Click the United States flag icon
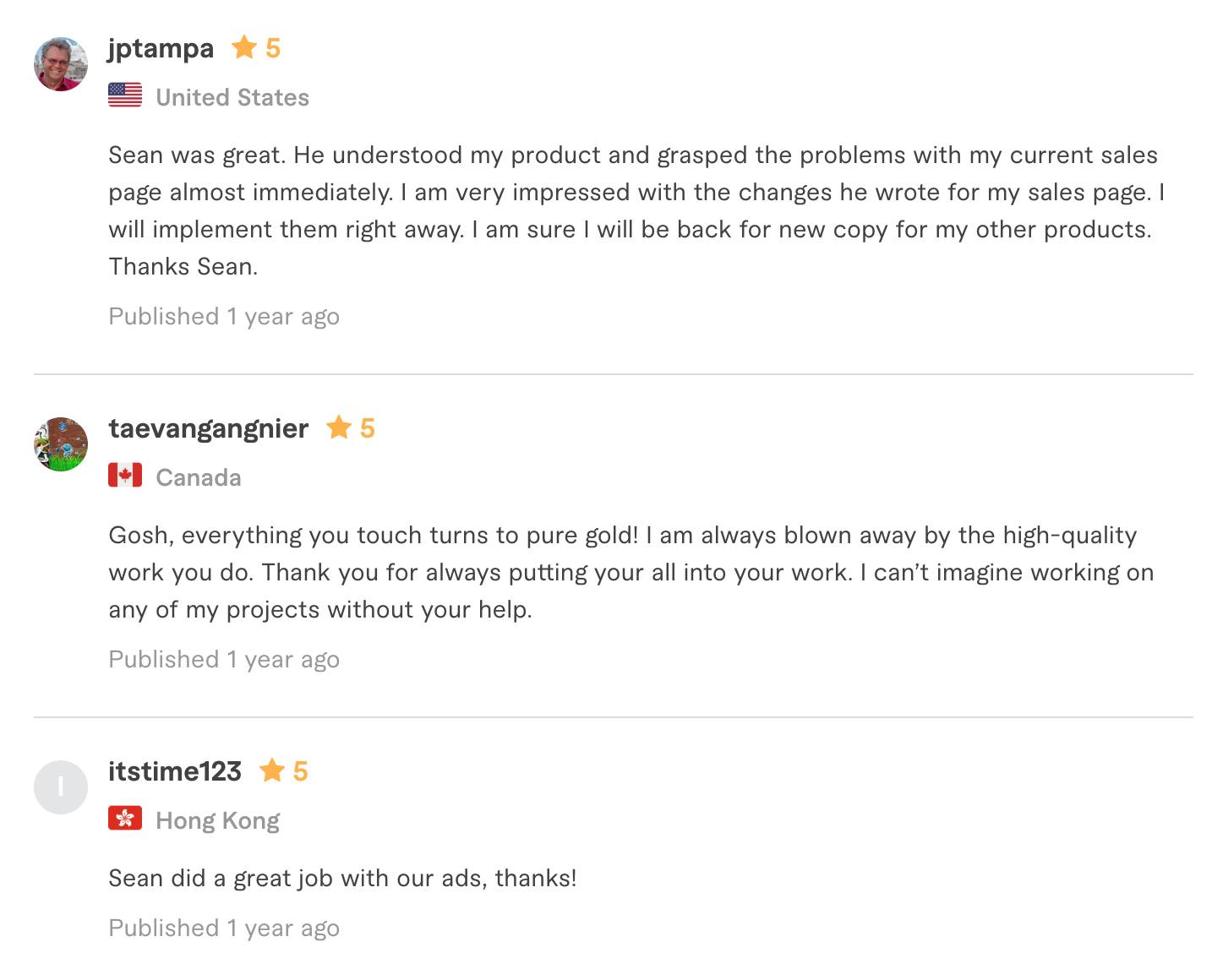1212x980 pixels. coord(125,95)
